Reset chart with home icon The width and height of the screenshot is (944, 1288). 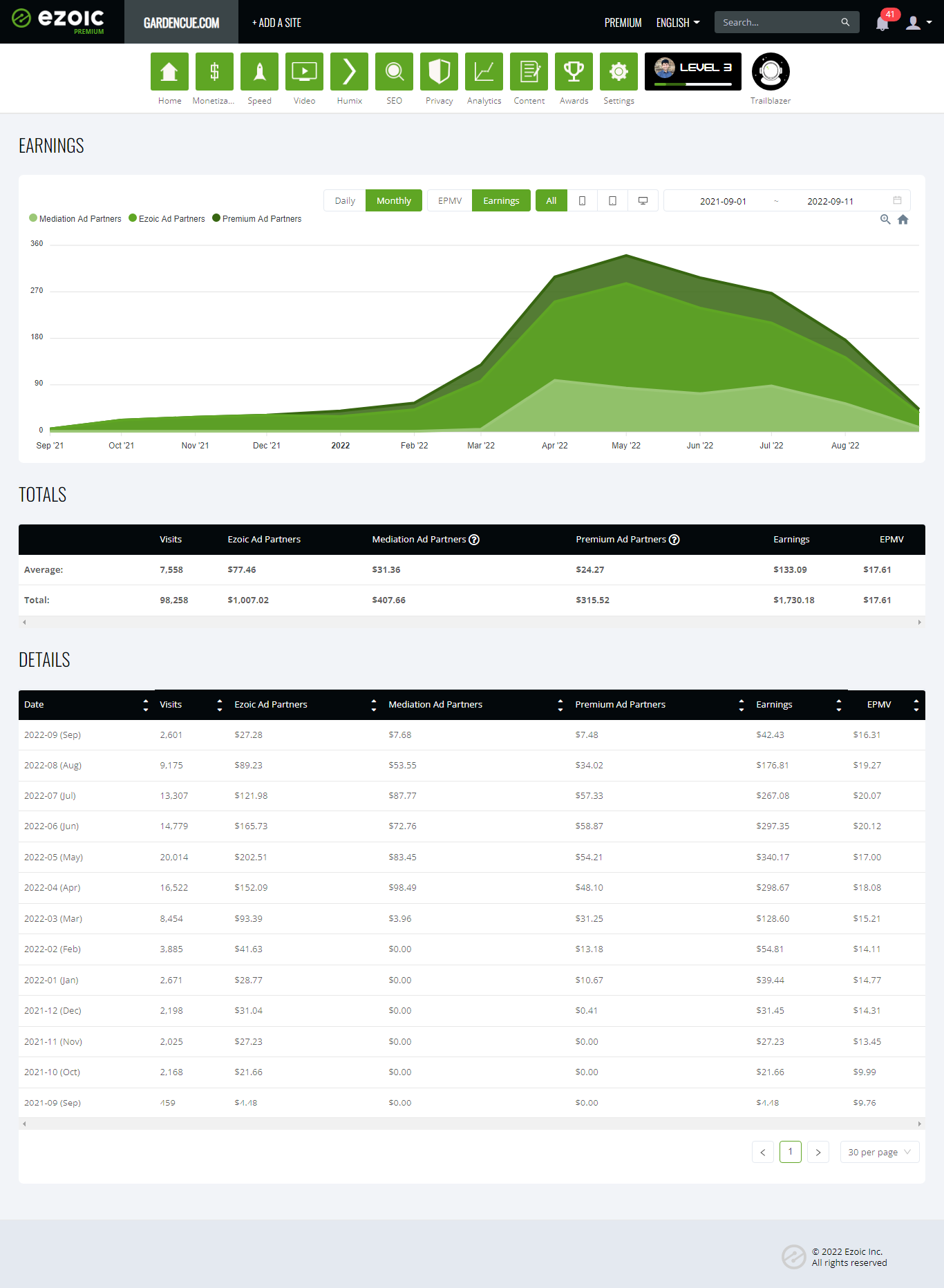[903, 219]
